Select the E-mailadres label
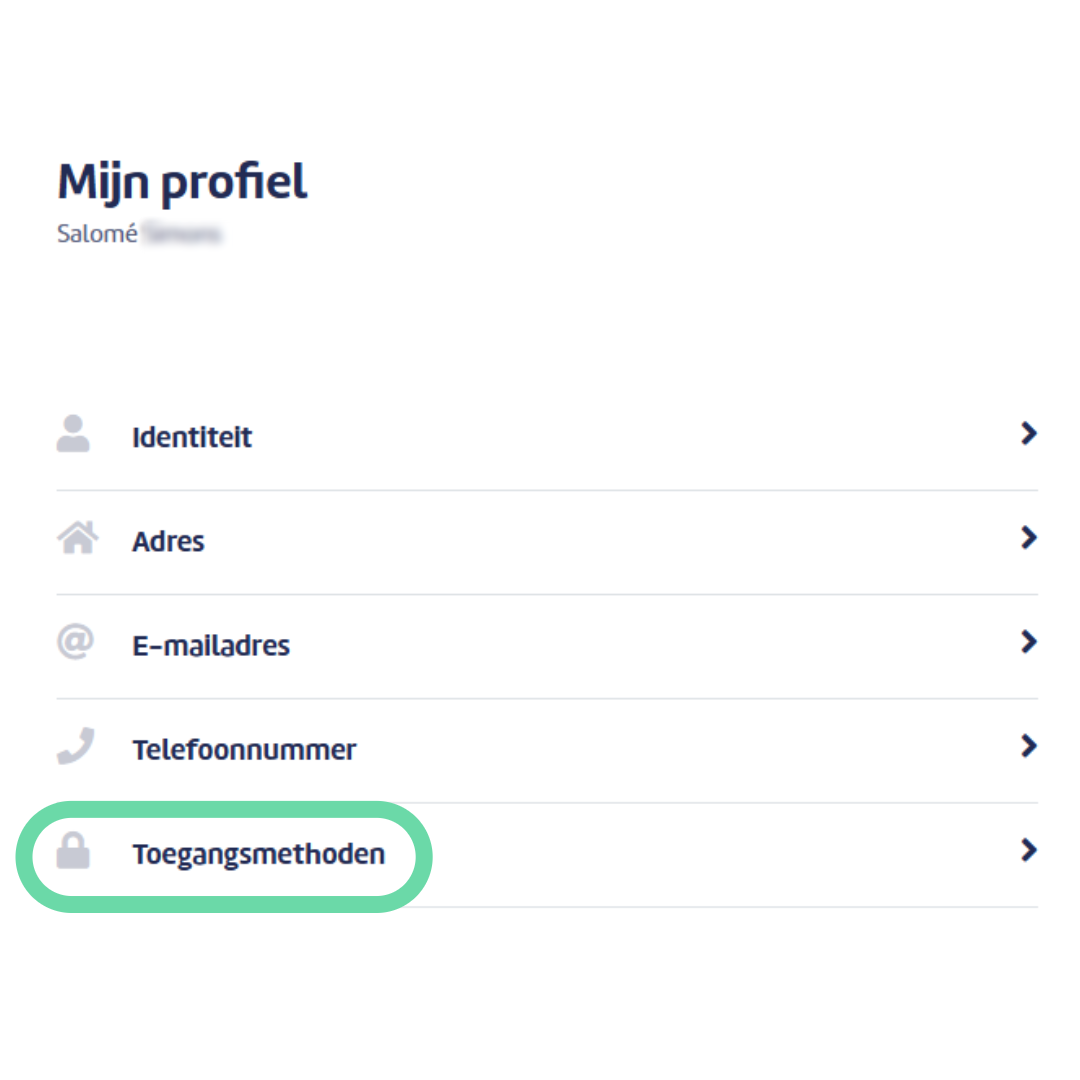The height and width of the screenshot is (1080, 1080). click(x=211, y=645)
